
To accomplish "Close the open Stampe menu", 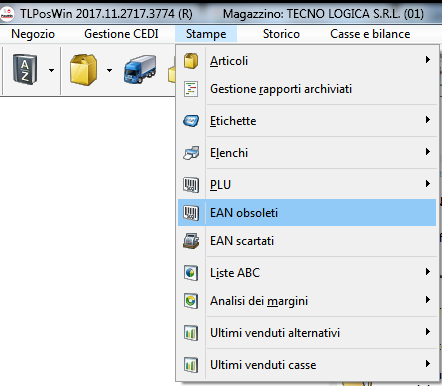I will (x=206, y=34).
